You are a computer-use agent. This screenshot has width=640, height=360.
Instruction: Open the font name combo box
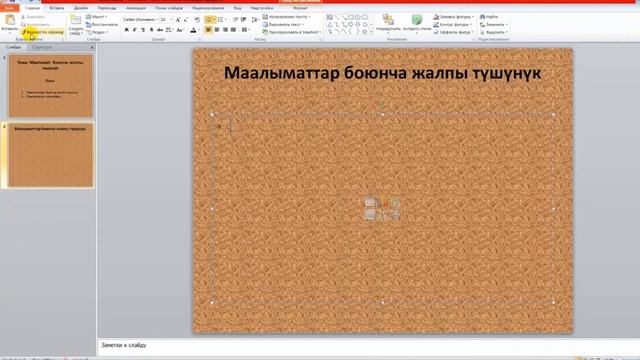141,20
